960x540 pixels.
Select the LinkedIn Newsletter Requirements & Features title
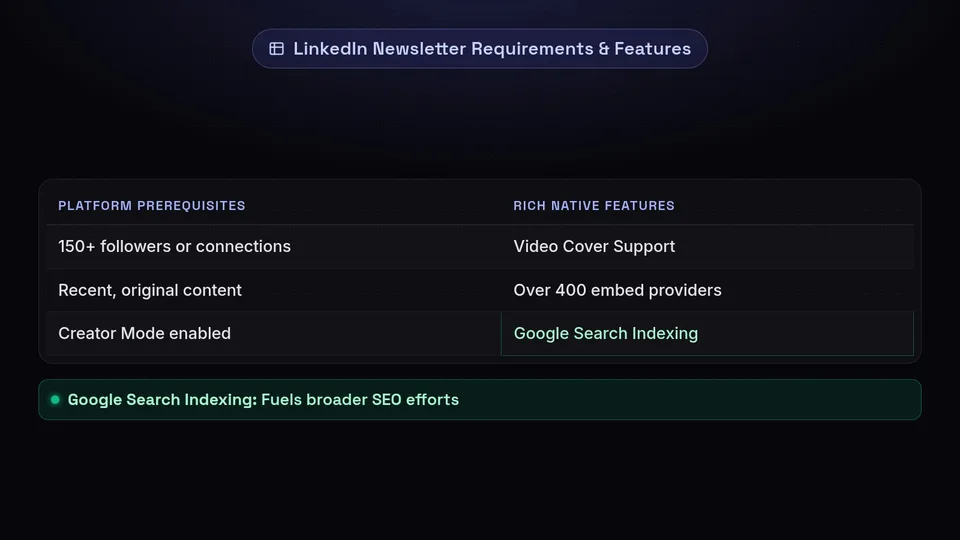click(x=492, y=48)
